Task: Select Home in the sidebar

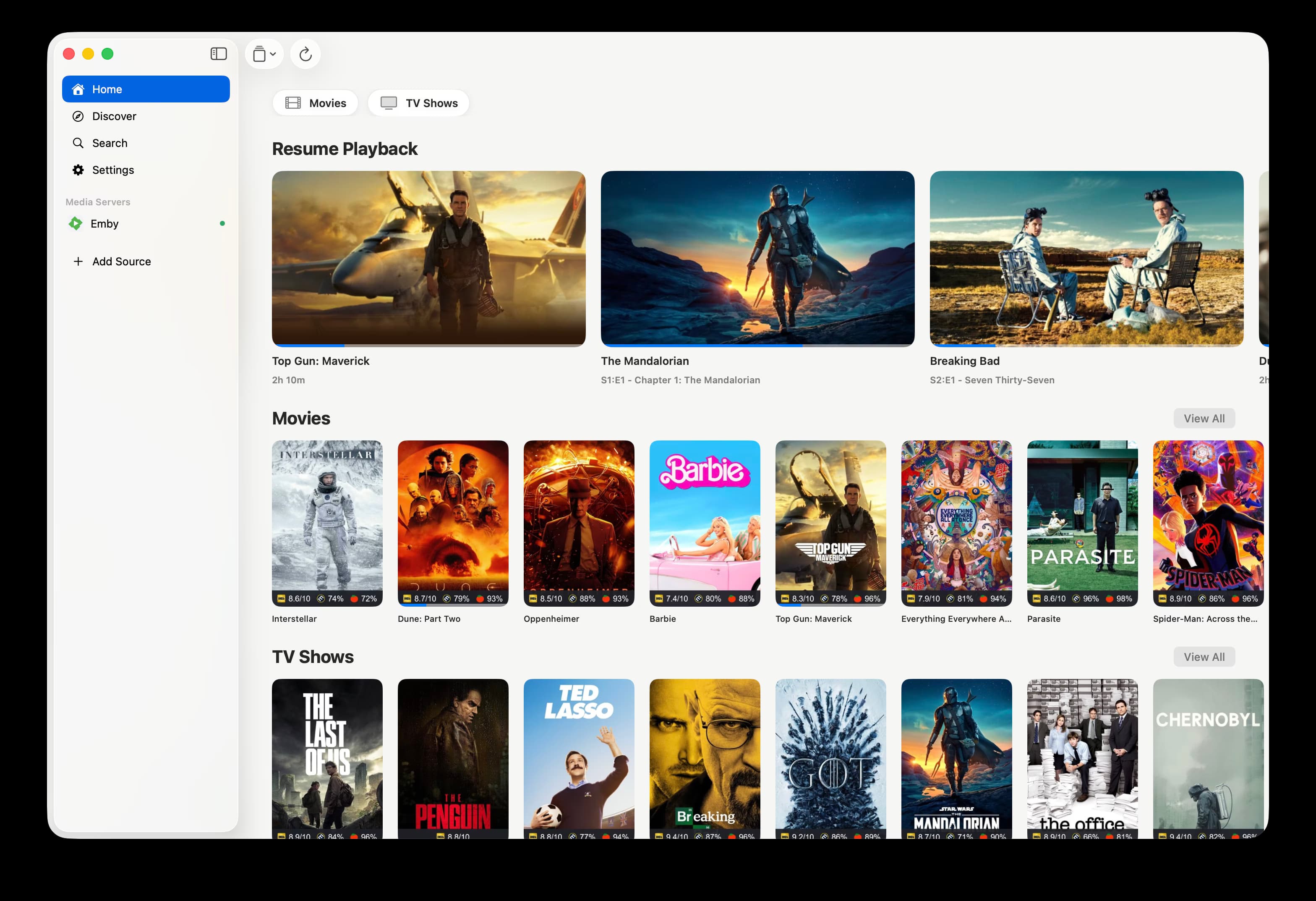Action: pyautogui.click(x=146, y=89)
